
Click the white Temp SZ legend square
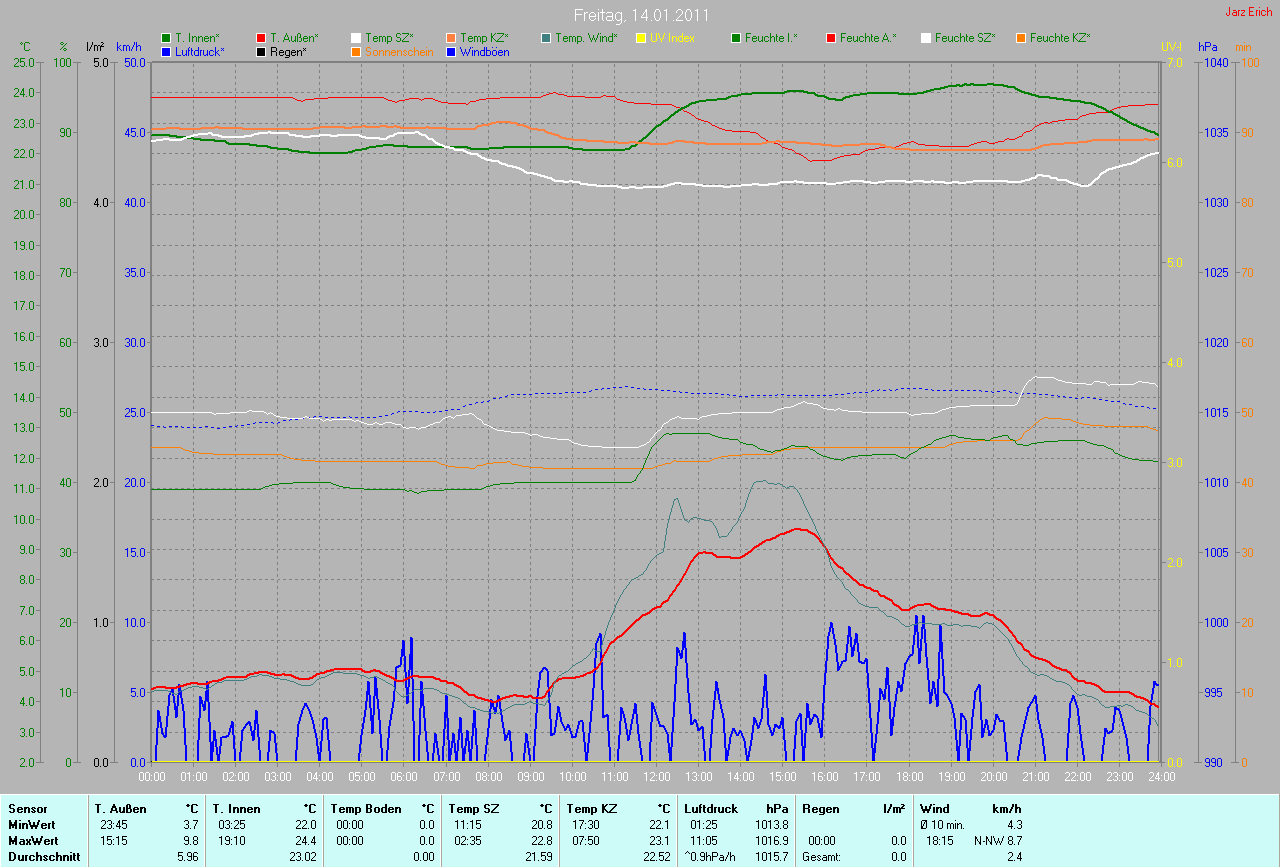(x=357, y=38)
